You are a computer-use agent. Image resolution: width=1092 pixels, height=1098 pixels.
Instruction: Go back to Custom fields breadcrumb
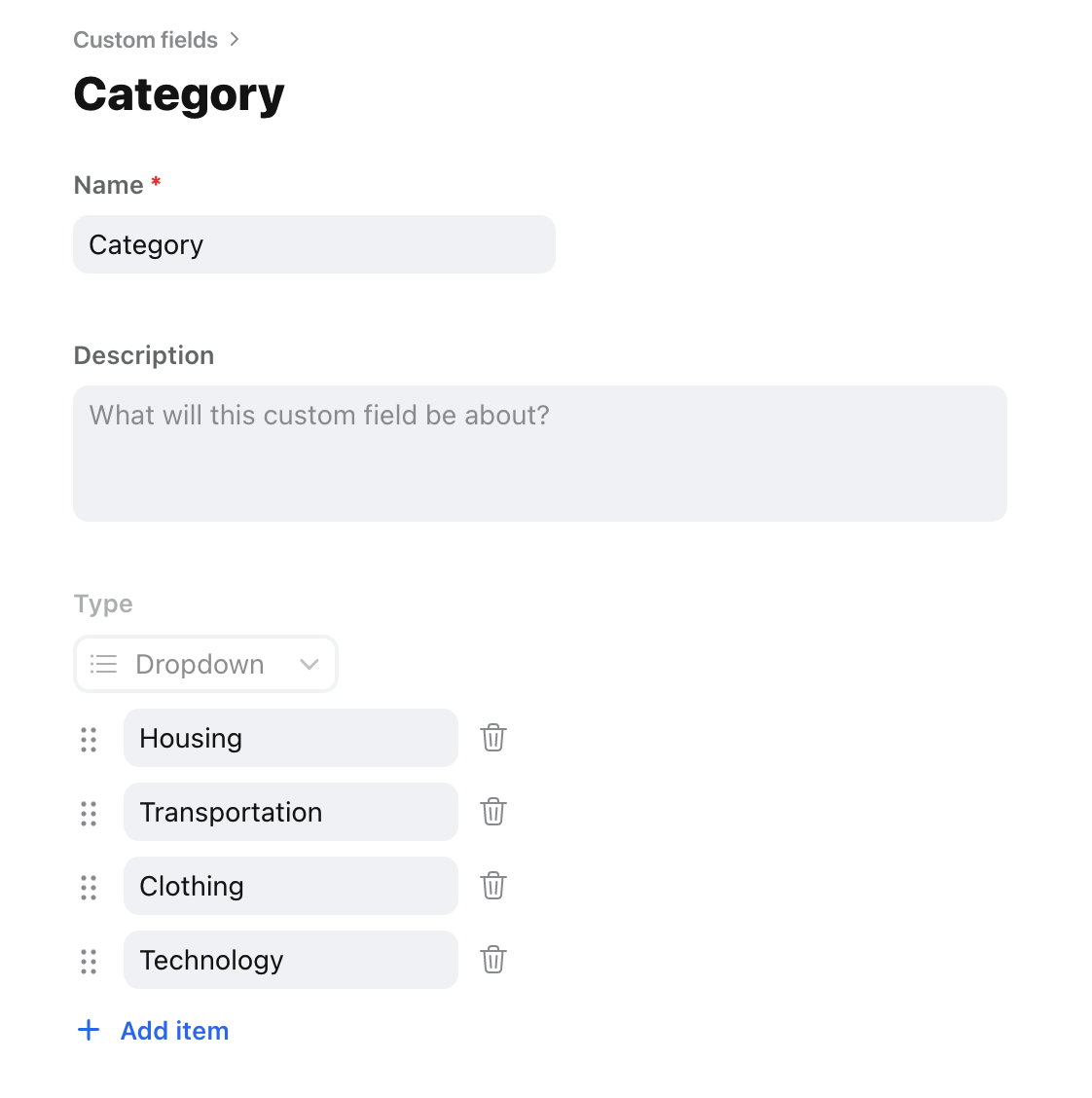(146, 40)
